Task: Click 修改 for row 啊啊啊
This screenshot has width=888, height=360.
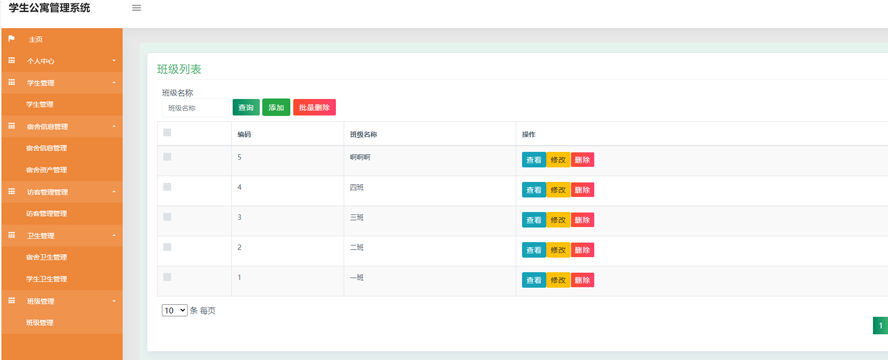Action: click(x=558, y=160)
